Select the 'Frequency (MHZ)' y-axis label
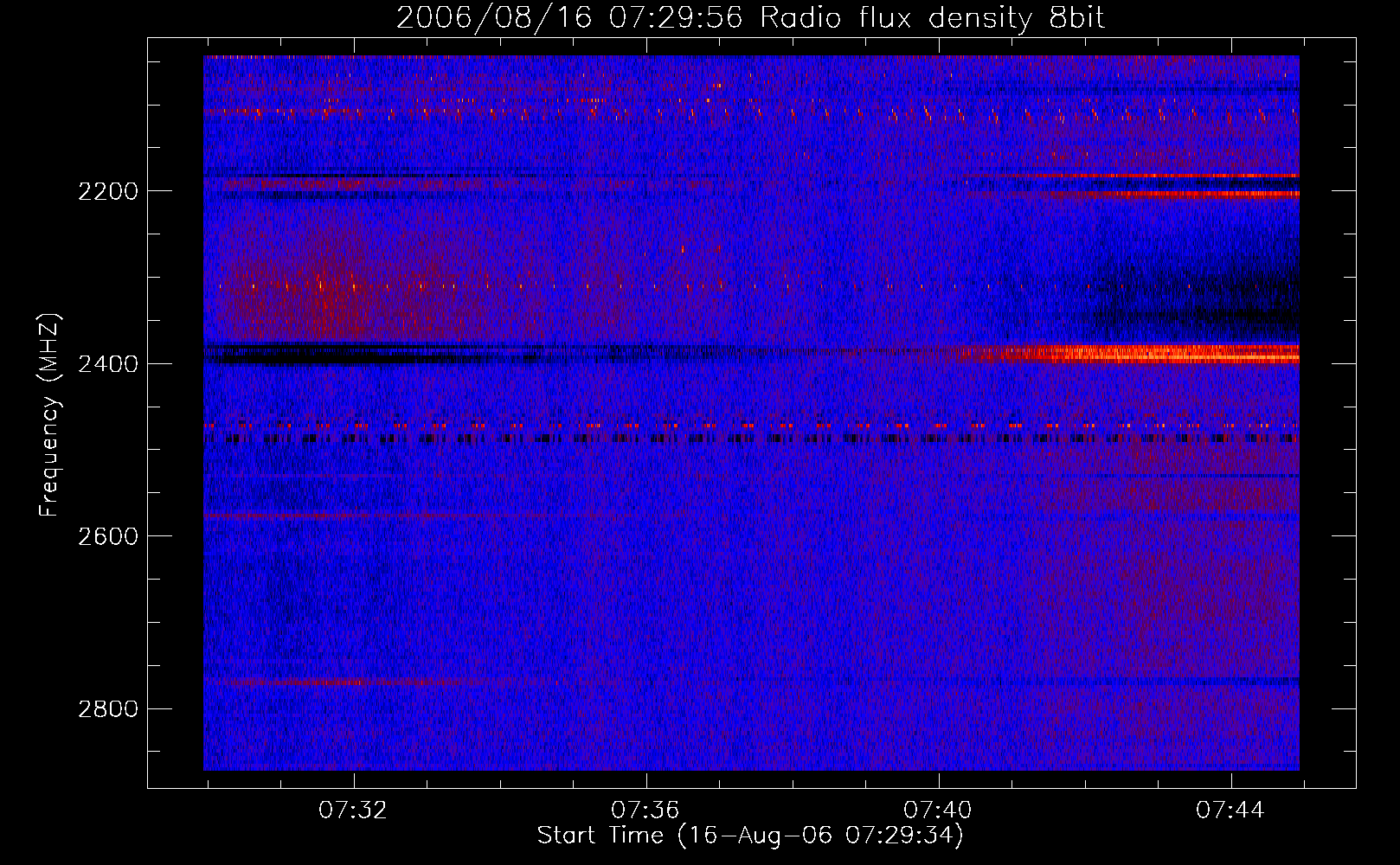The image size is (1400, 865). pyautogui.click(x=49, y=415)
